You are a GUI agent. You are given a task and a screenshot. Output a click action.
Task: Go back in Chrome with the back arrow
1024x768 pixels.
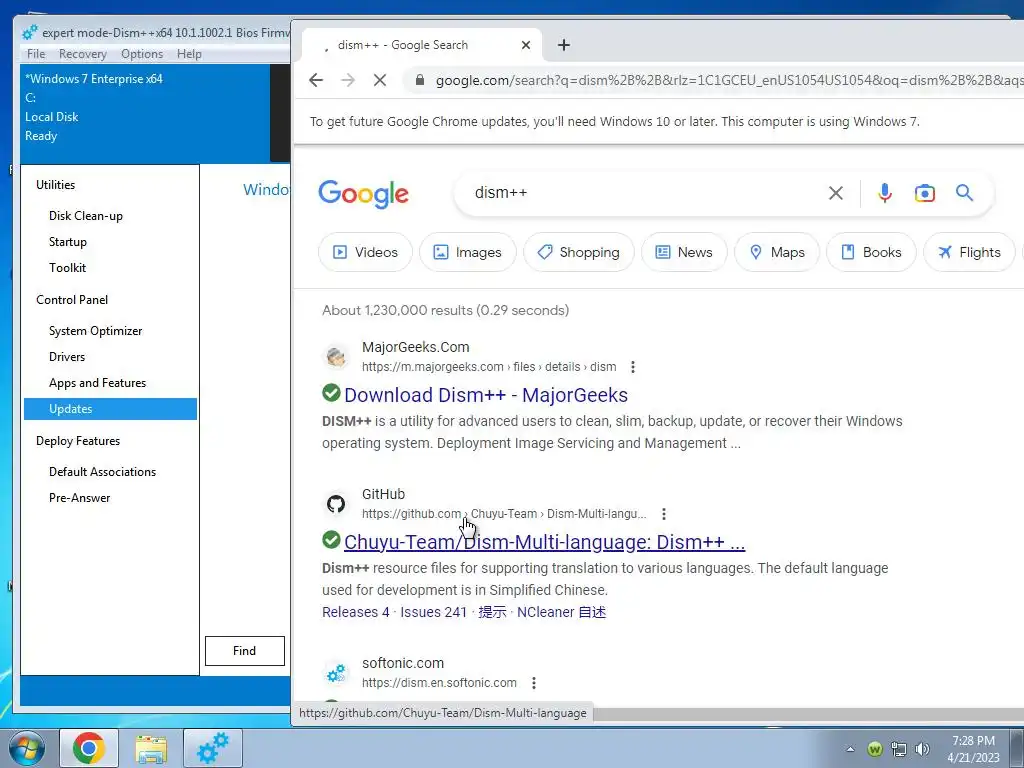point(316,80)
